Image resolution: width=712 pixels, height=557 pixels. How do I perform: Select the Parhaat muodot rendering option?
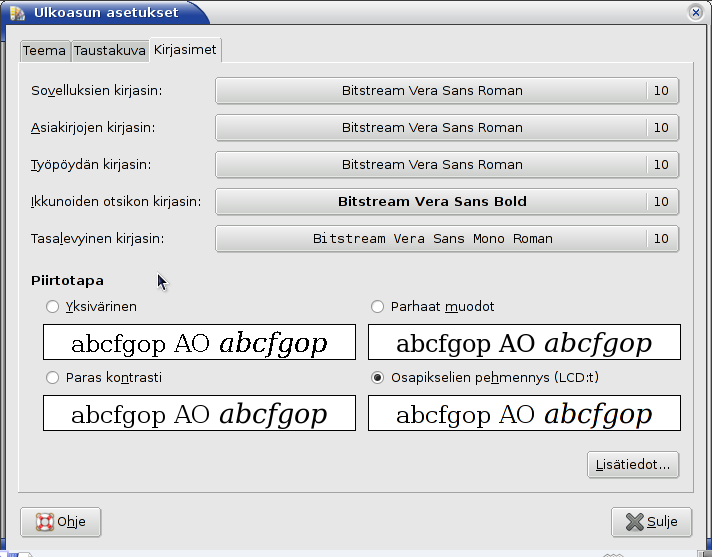click(x=377, y=307)
